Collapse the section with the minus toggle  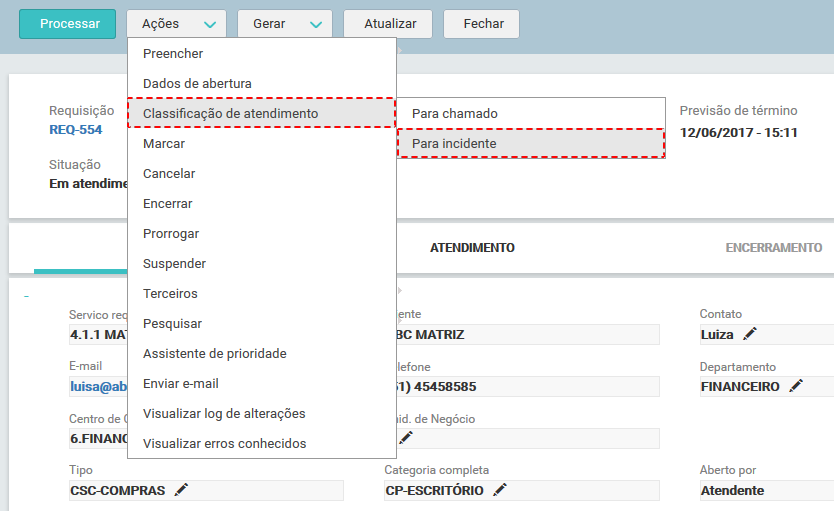click(27, 296)
